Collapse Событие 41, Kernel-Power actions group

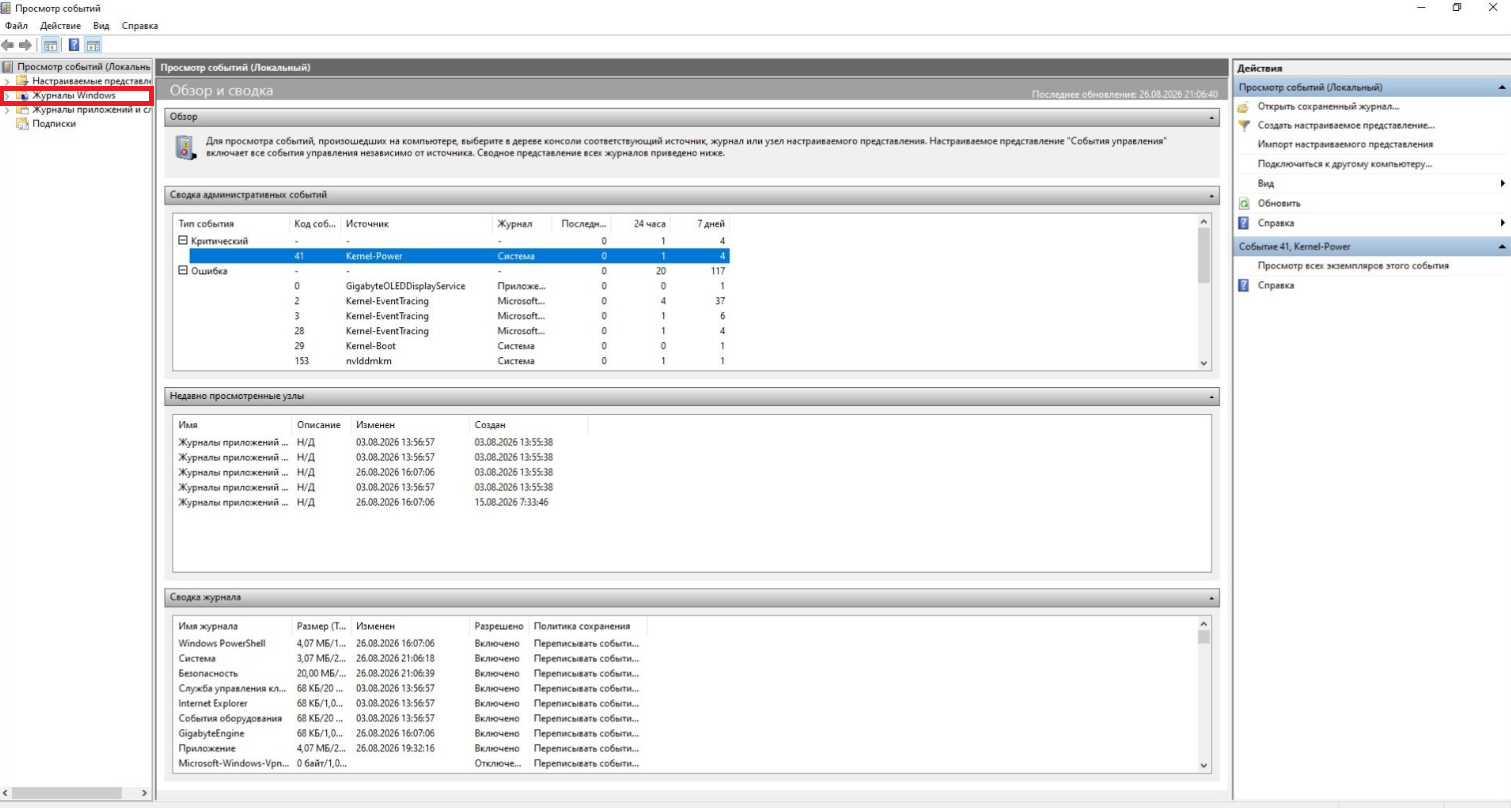(1502, 247)
